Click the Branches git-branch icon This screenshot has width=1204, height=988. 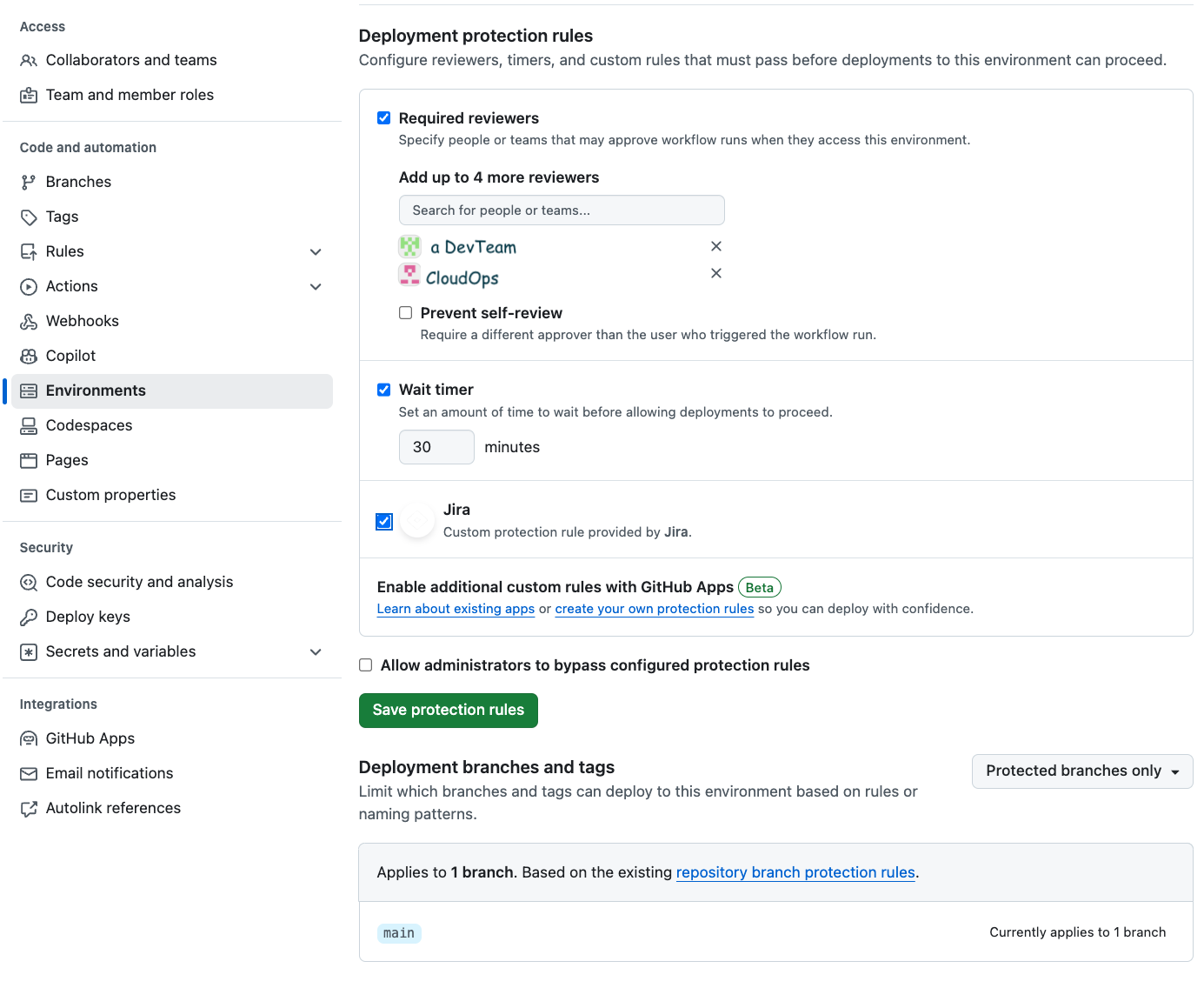29,182
